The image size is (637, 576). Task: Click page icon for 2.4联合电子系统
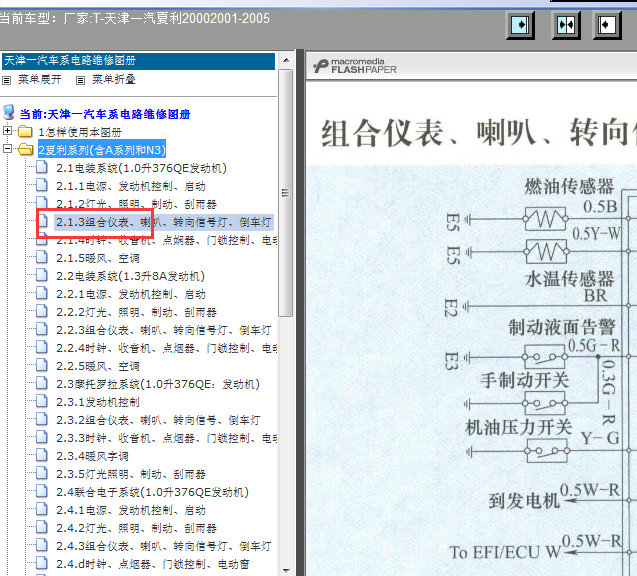click(42, 491)
